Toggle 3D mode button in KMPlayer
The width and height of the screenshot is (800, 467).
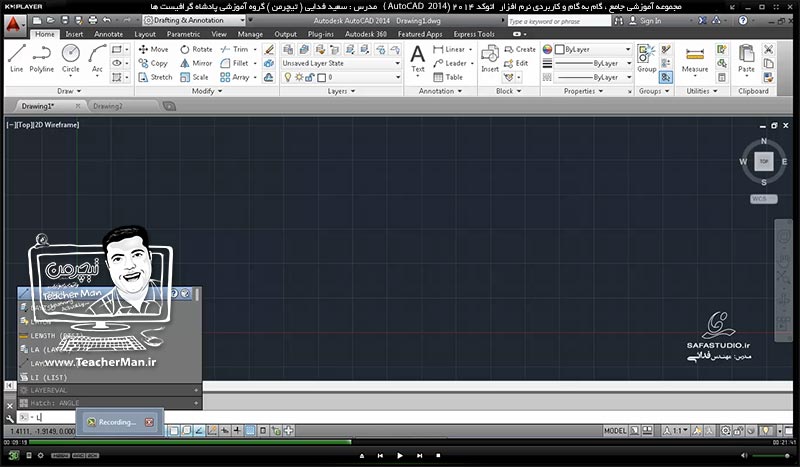click(13, 455)
